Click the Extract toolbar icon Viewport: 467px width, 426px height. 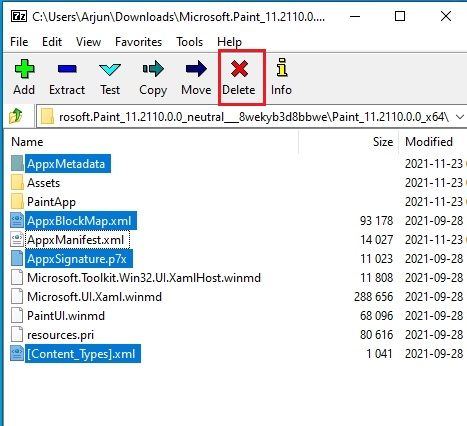(x=67, y=69)
